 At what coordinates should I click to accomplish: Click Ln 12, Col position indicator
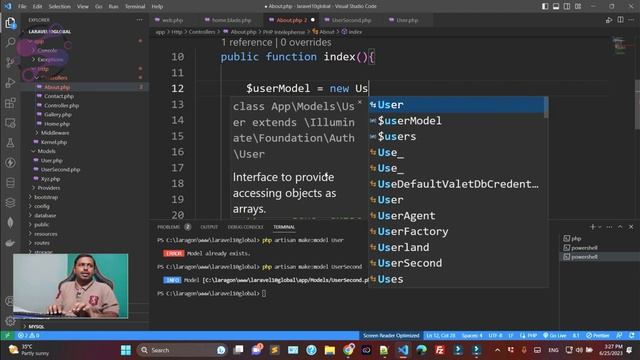(x=440, y=336)
